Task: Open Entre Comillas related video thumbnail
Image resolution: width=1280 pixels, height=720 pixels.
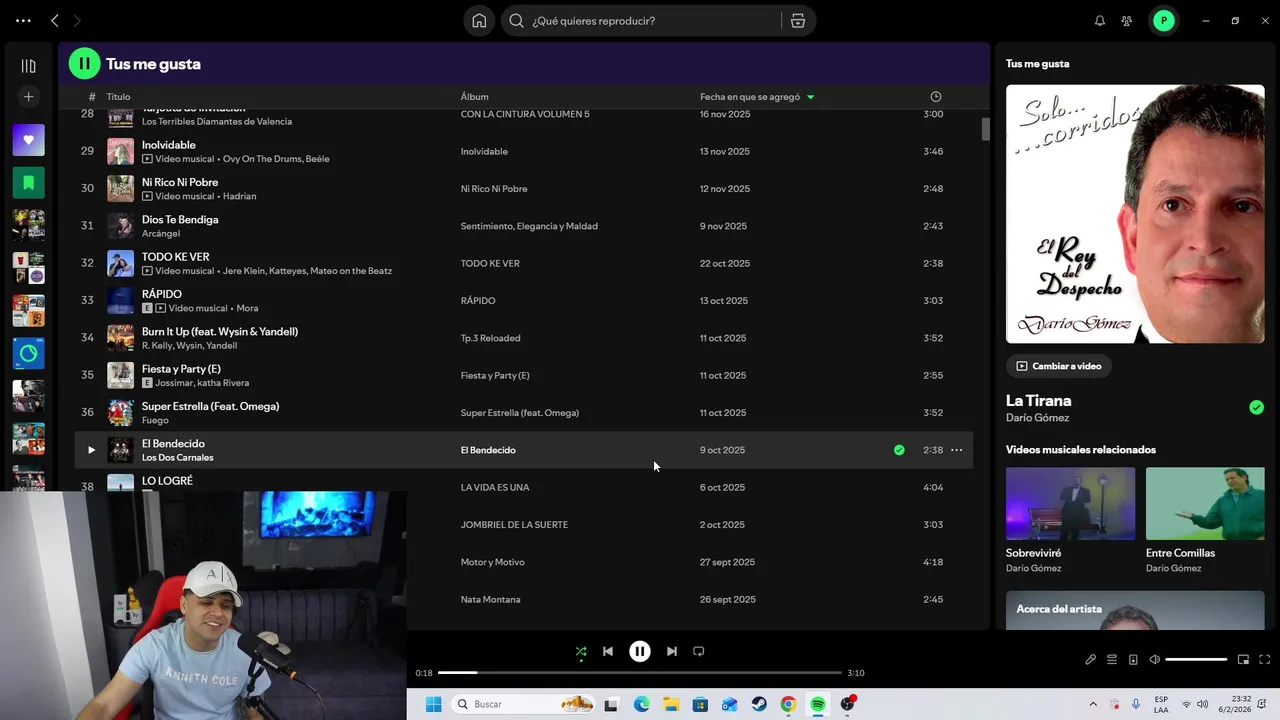Action: click(x=1205, y=503)
